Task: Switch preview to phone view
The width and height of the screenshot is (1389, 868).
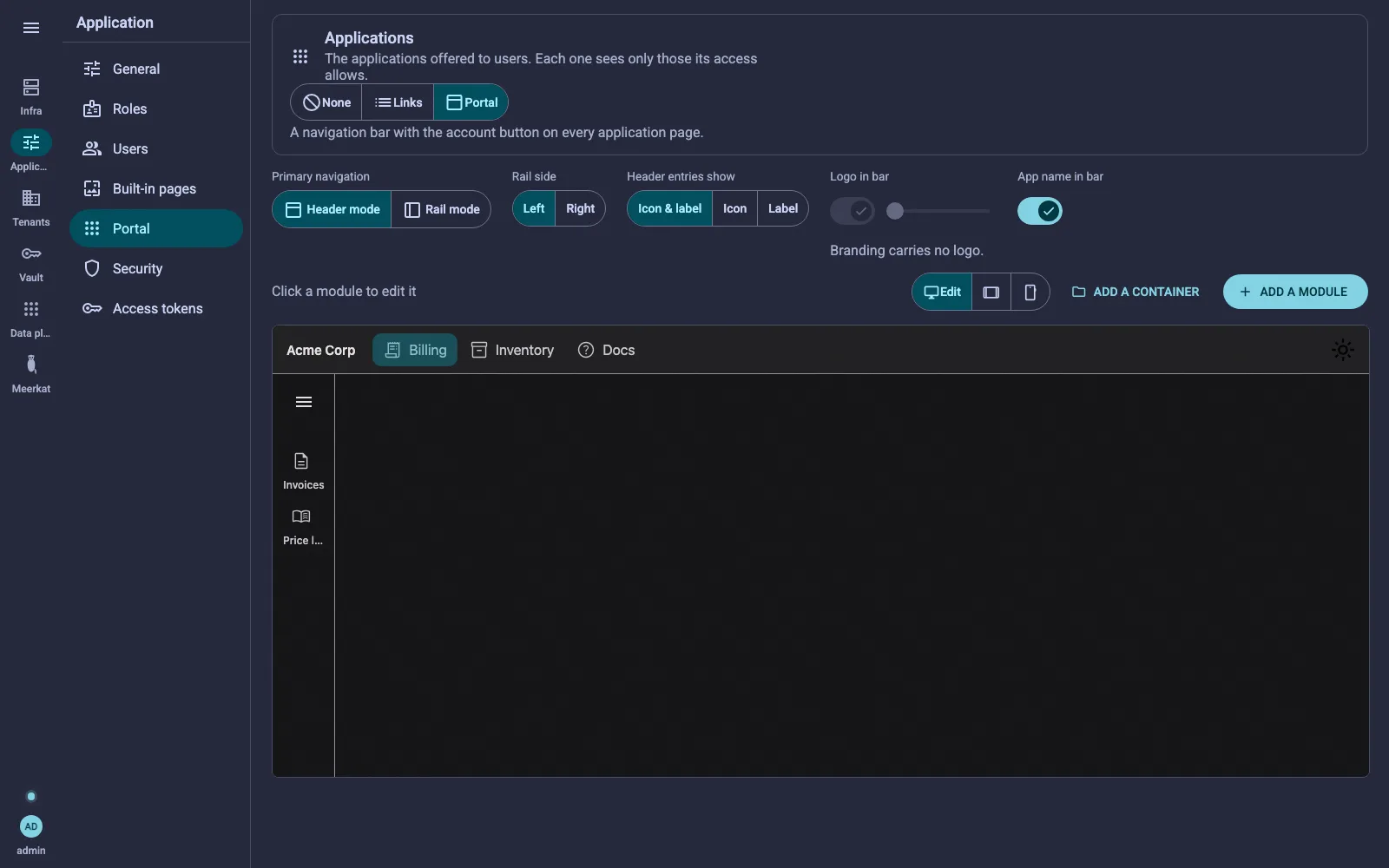Action: click(1030, 292)
